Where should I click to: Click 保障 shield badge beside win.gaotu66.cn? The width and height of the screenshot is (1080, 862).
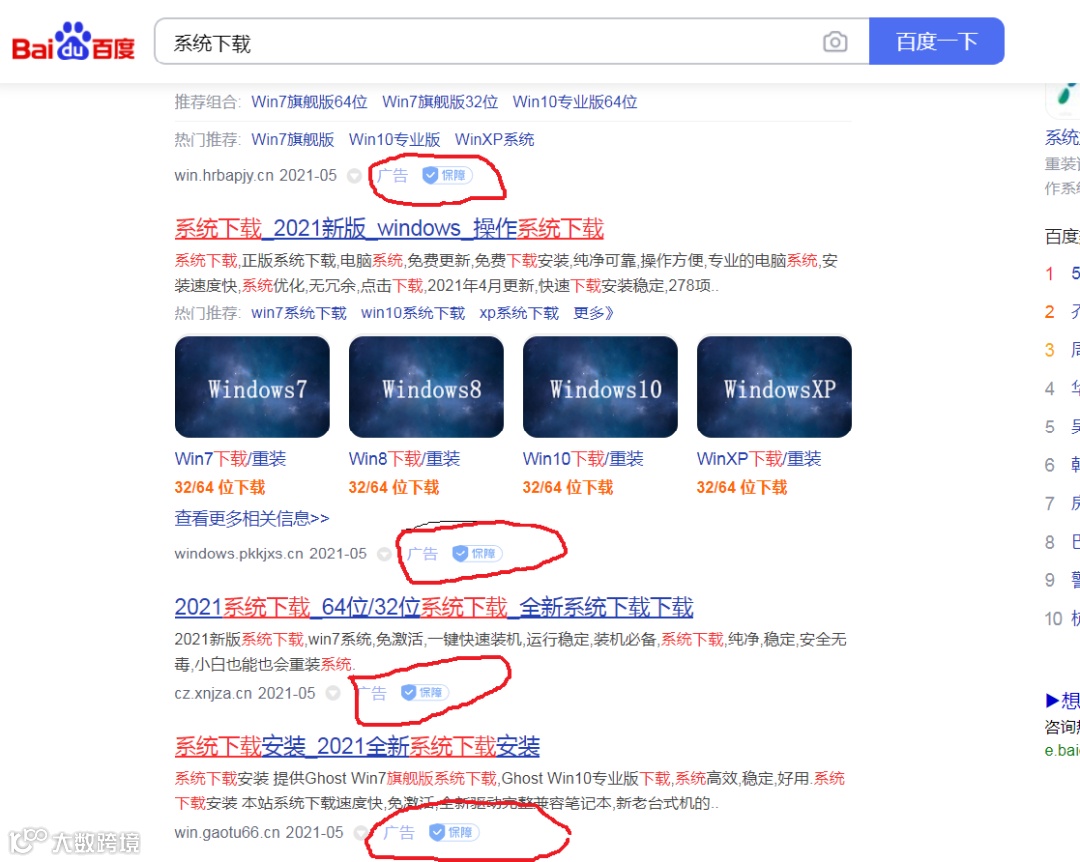pyautogui.click(x=454, y=832)
